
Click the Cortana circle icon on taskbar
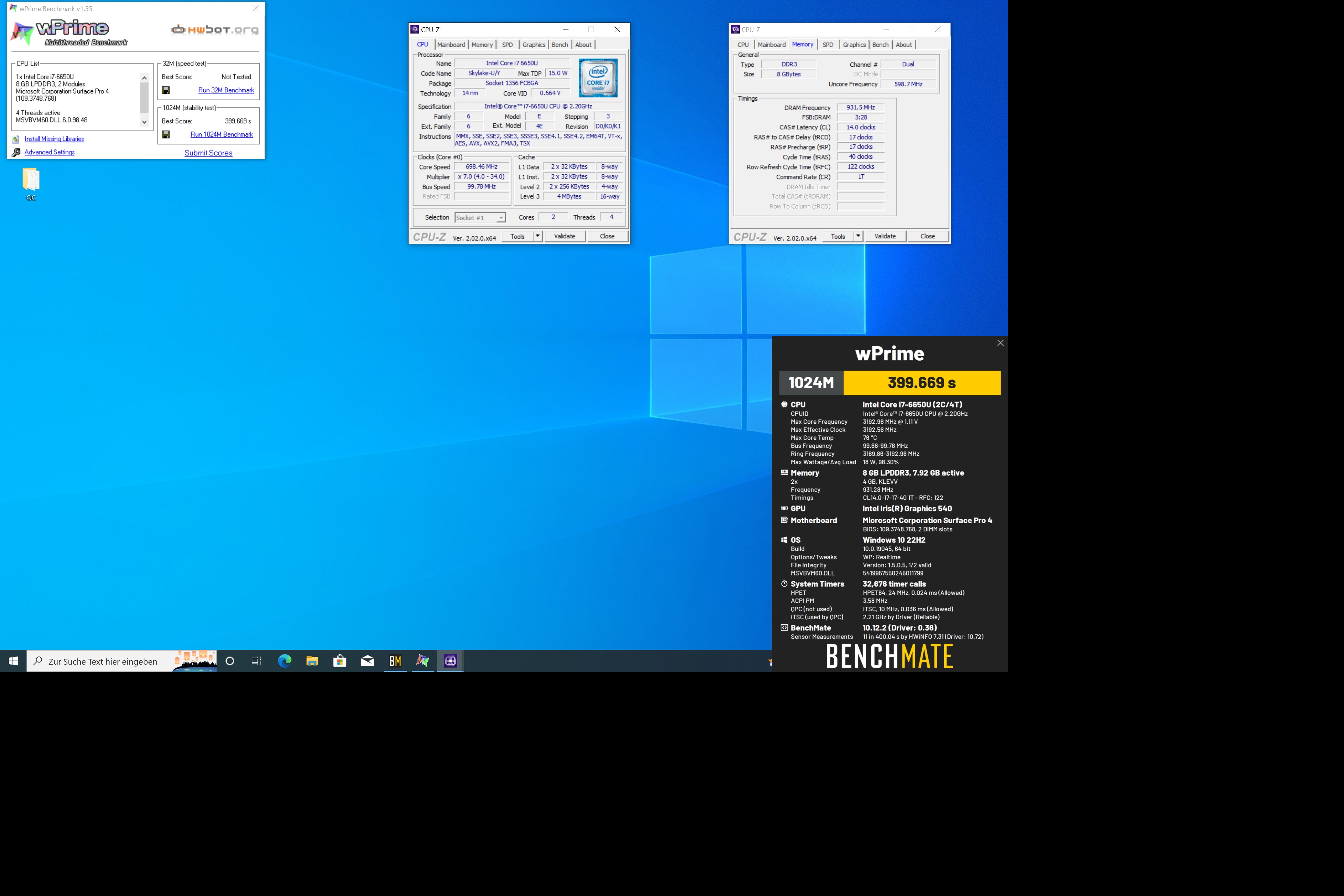pyautogui.click(x=230, y=661)
